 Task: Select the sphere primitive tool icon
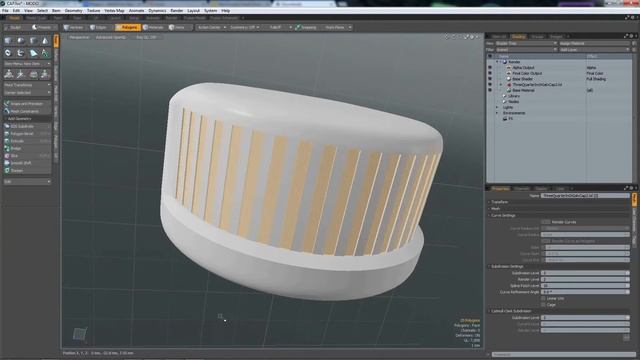click(x=20, y=41)
